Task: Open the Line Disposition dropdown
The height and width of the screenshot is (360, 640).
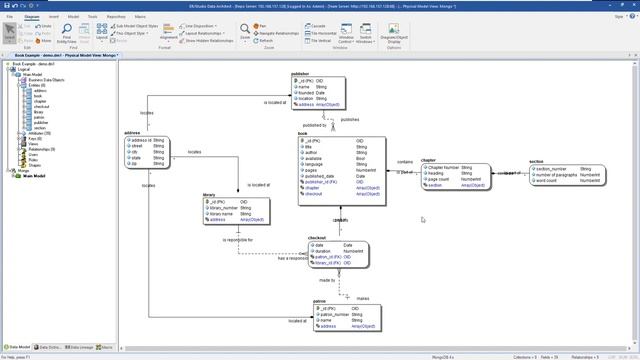Action: click(198, 26)
